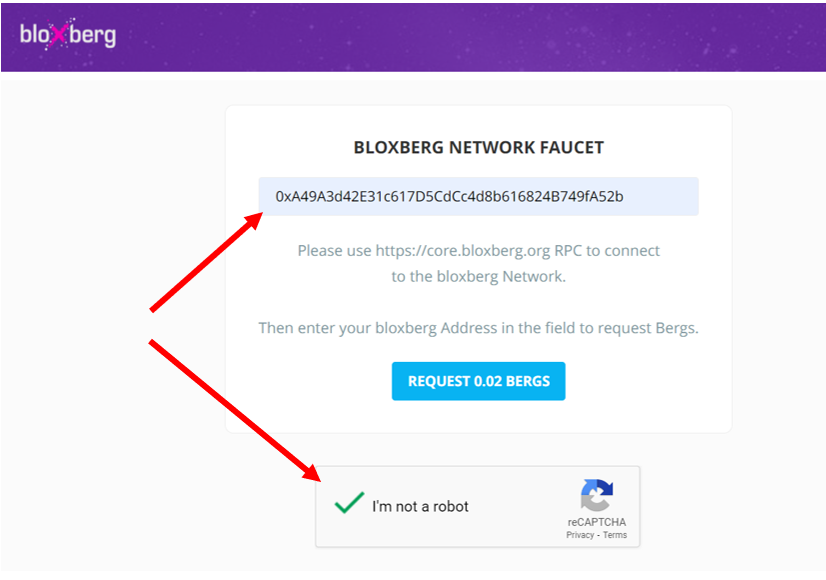Click the reCAPTCHA swirl logo icon
Image resolution: width=826 pixels, height=580 pixels.
pos(596,495)
